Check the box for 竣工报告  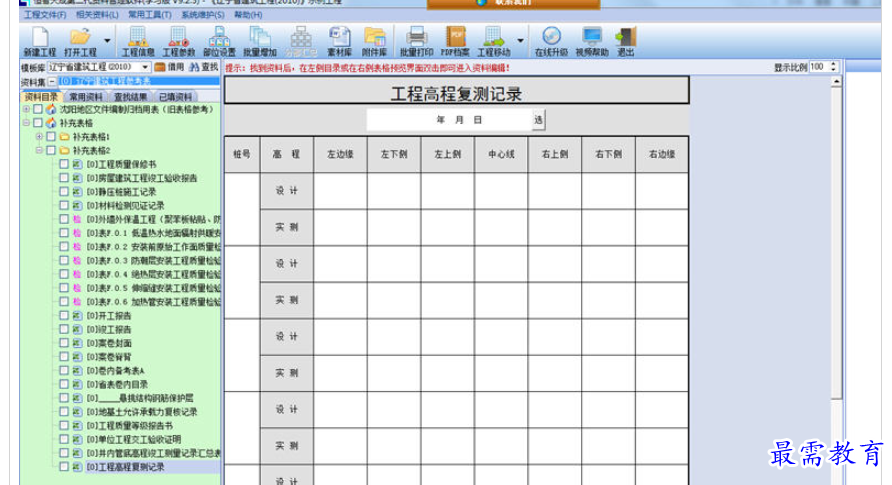coord(64,329)
